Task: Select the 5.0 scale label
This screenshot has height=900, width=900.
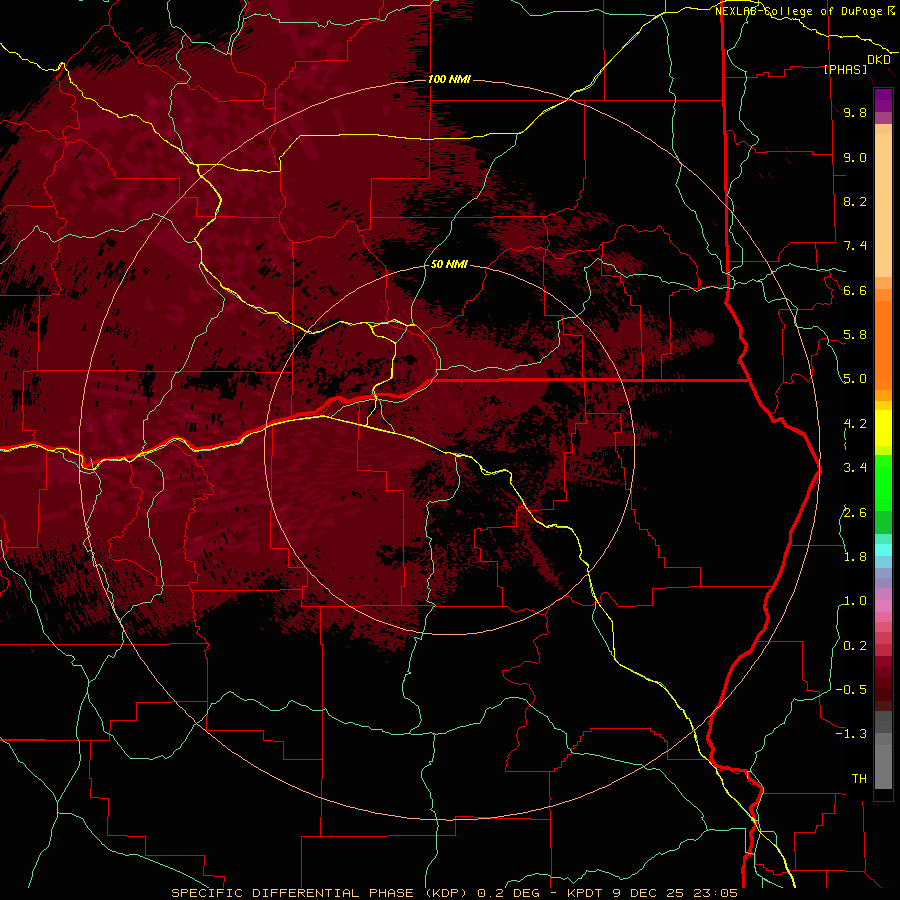Action: pyautogui.click(x=855, y=379)
